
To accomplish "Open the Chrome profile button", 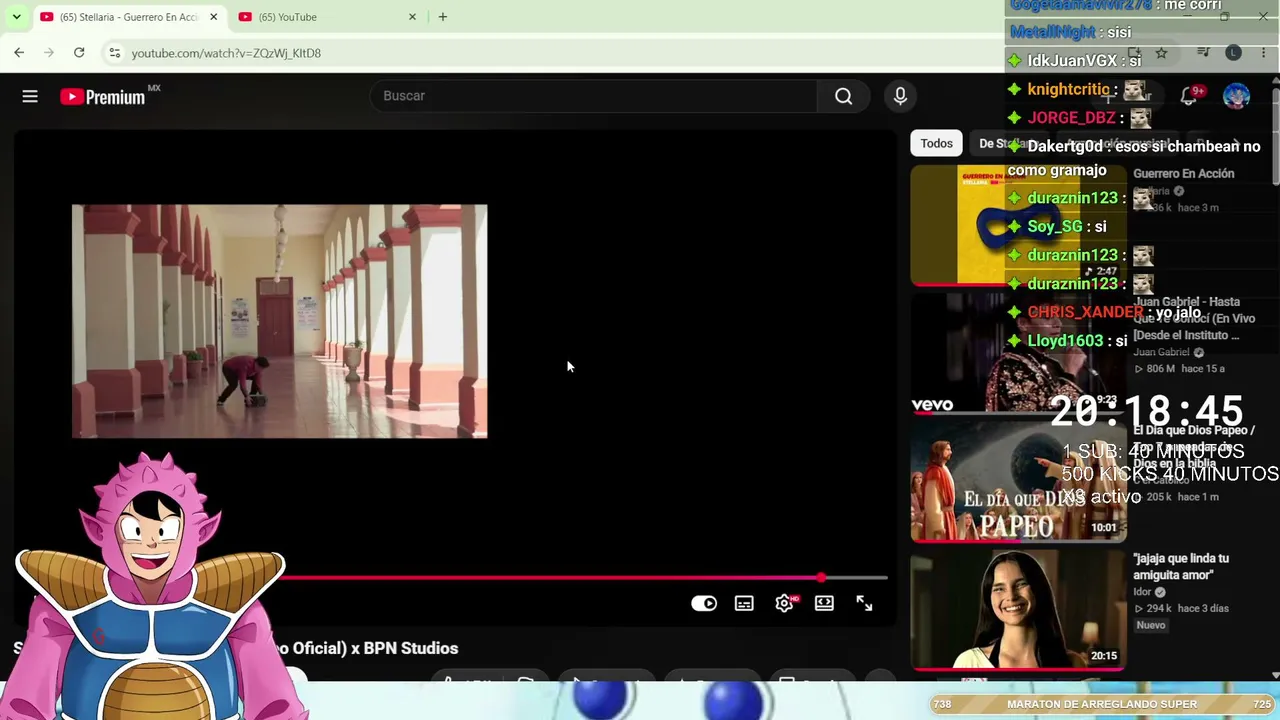I will pos(1233,53).
